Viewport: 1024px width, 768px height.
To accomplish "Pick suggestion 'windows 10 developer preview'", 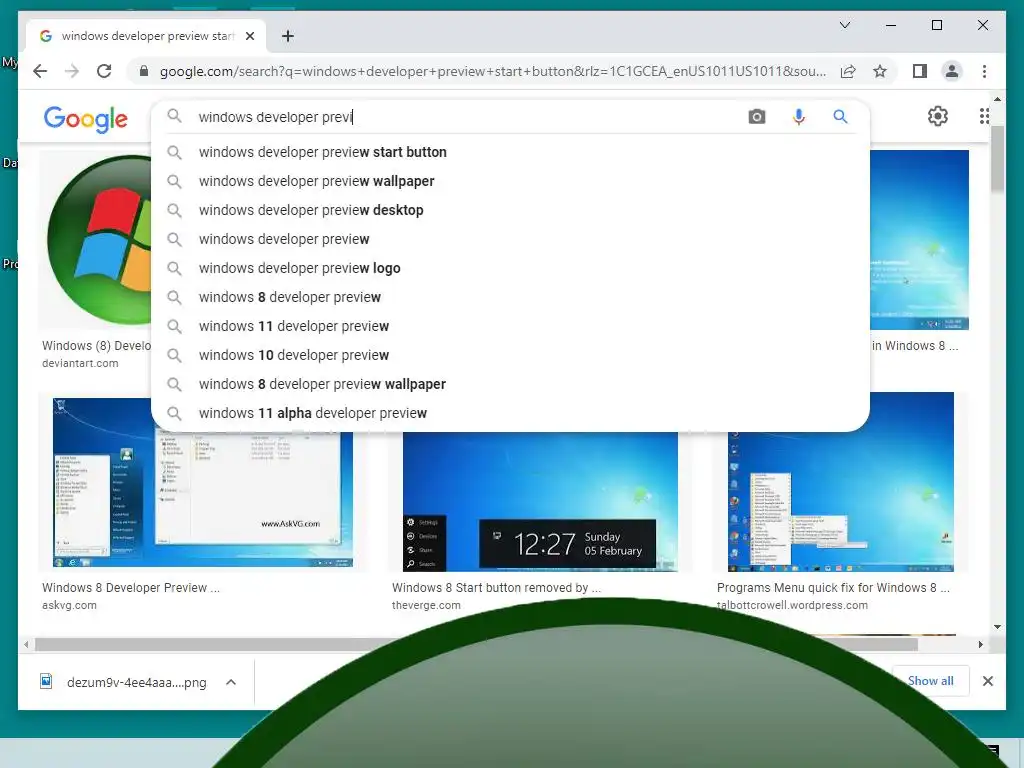I will [511, 355].
